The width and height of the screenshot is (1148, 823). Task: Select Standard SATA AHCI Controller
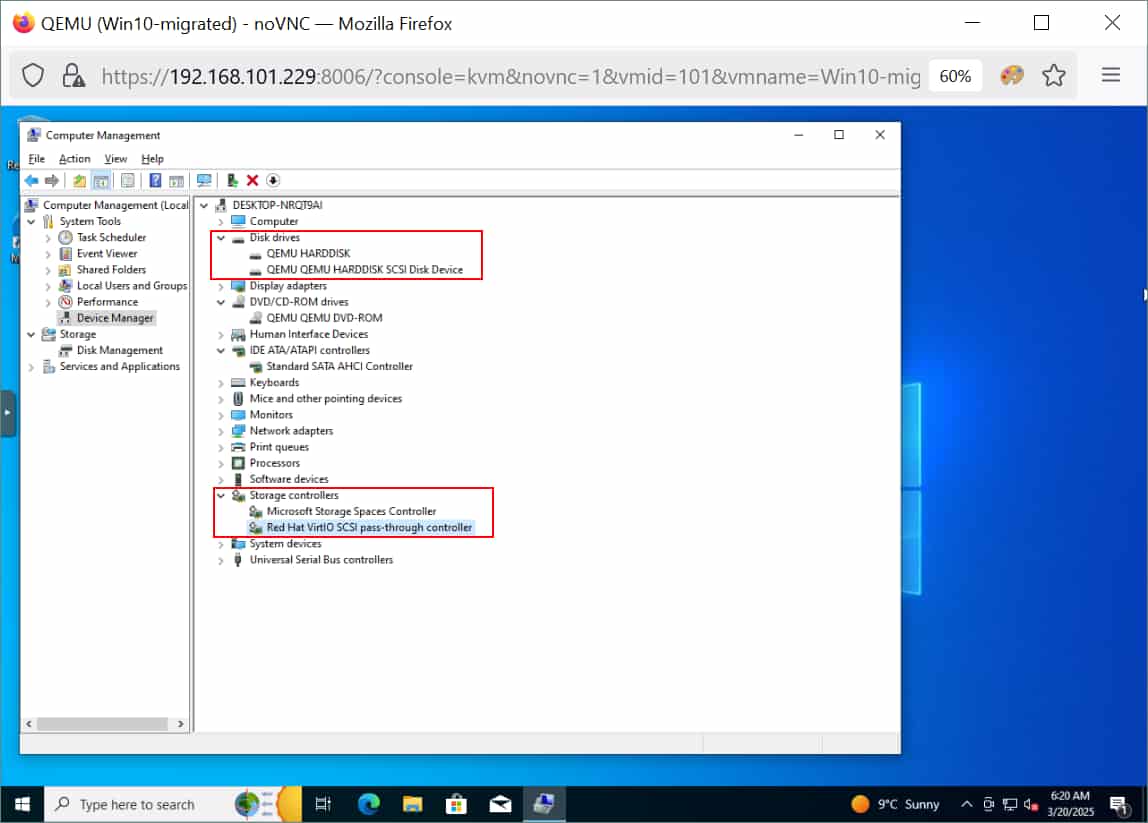point(339,366)
